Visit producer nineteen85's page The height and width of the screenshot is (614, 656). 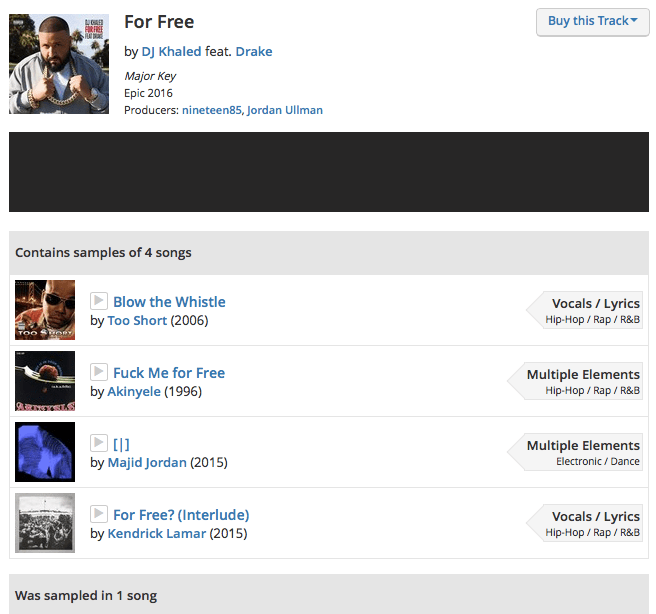211,110
